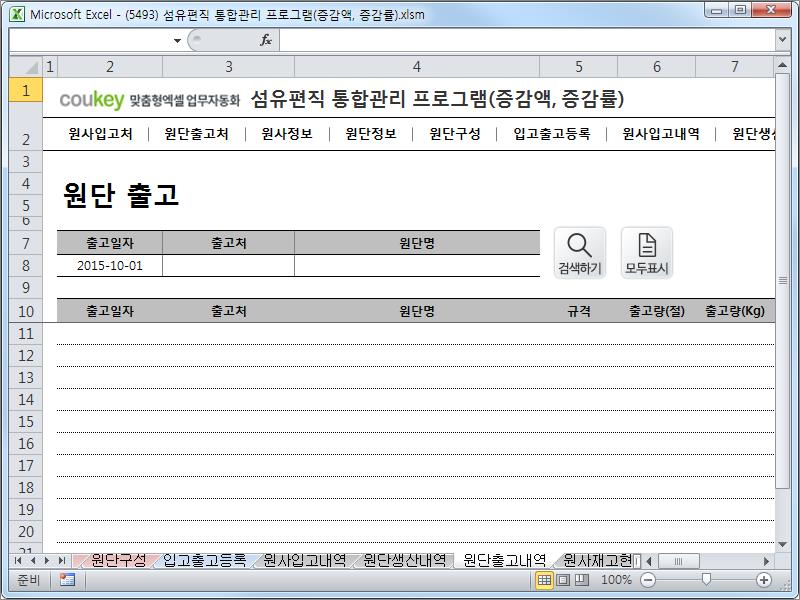Click the 원단출고처 navigation link
Viewport: 800px width, 600px height.
point(196,134)
